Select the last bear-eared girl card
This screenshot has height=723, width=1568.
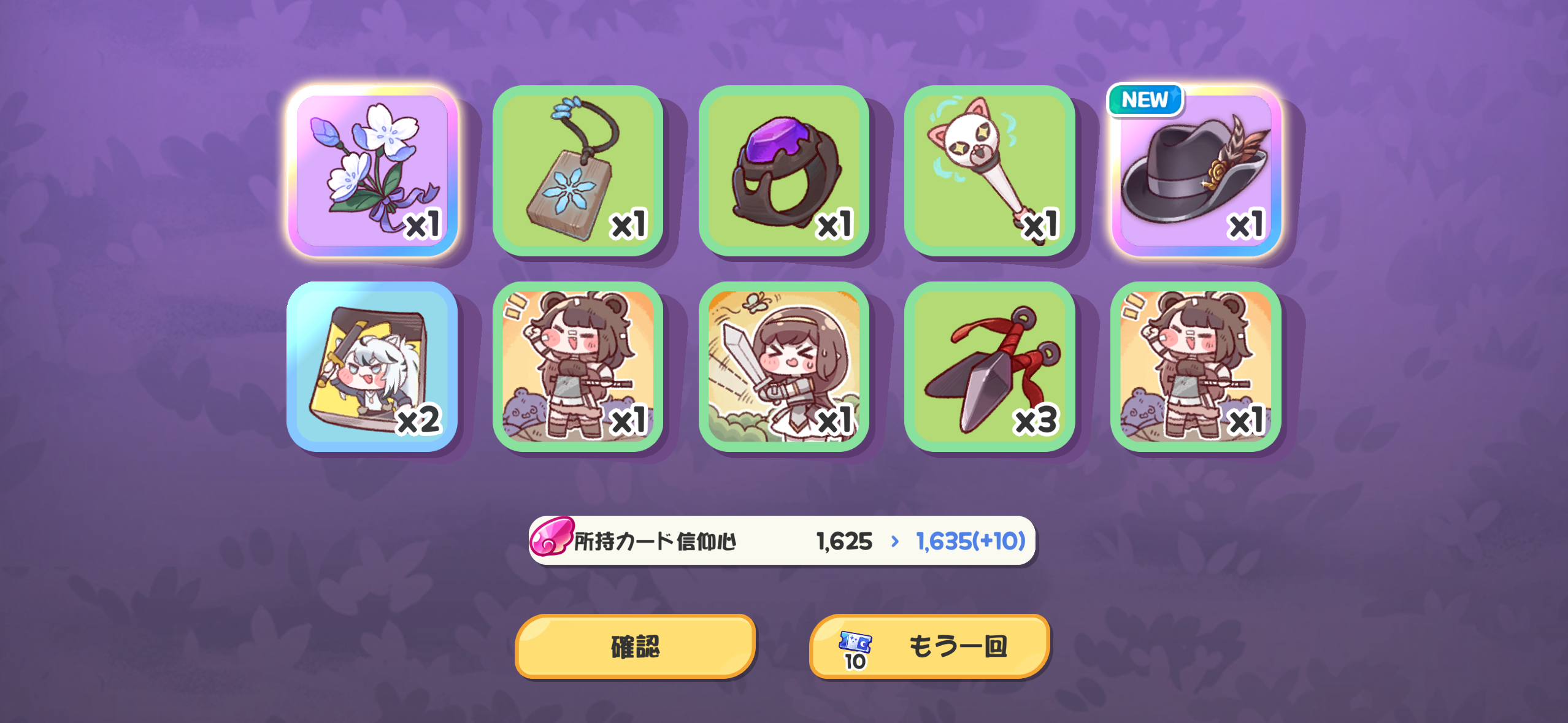[x=1196, y=367]
